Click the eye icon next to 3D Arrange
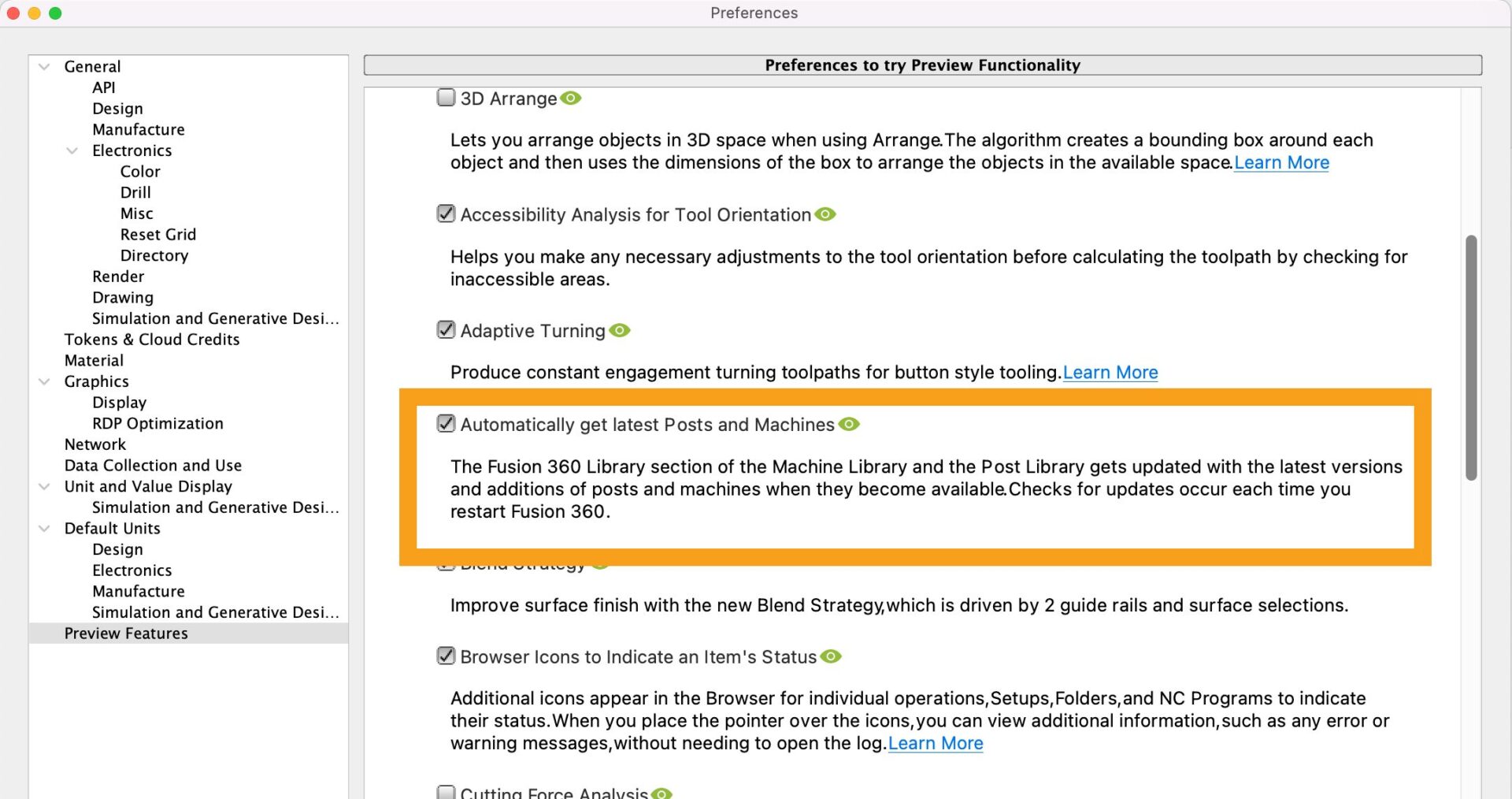This screenshot has height=799, width=1512. coord(571,98)
